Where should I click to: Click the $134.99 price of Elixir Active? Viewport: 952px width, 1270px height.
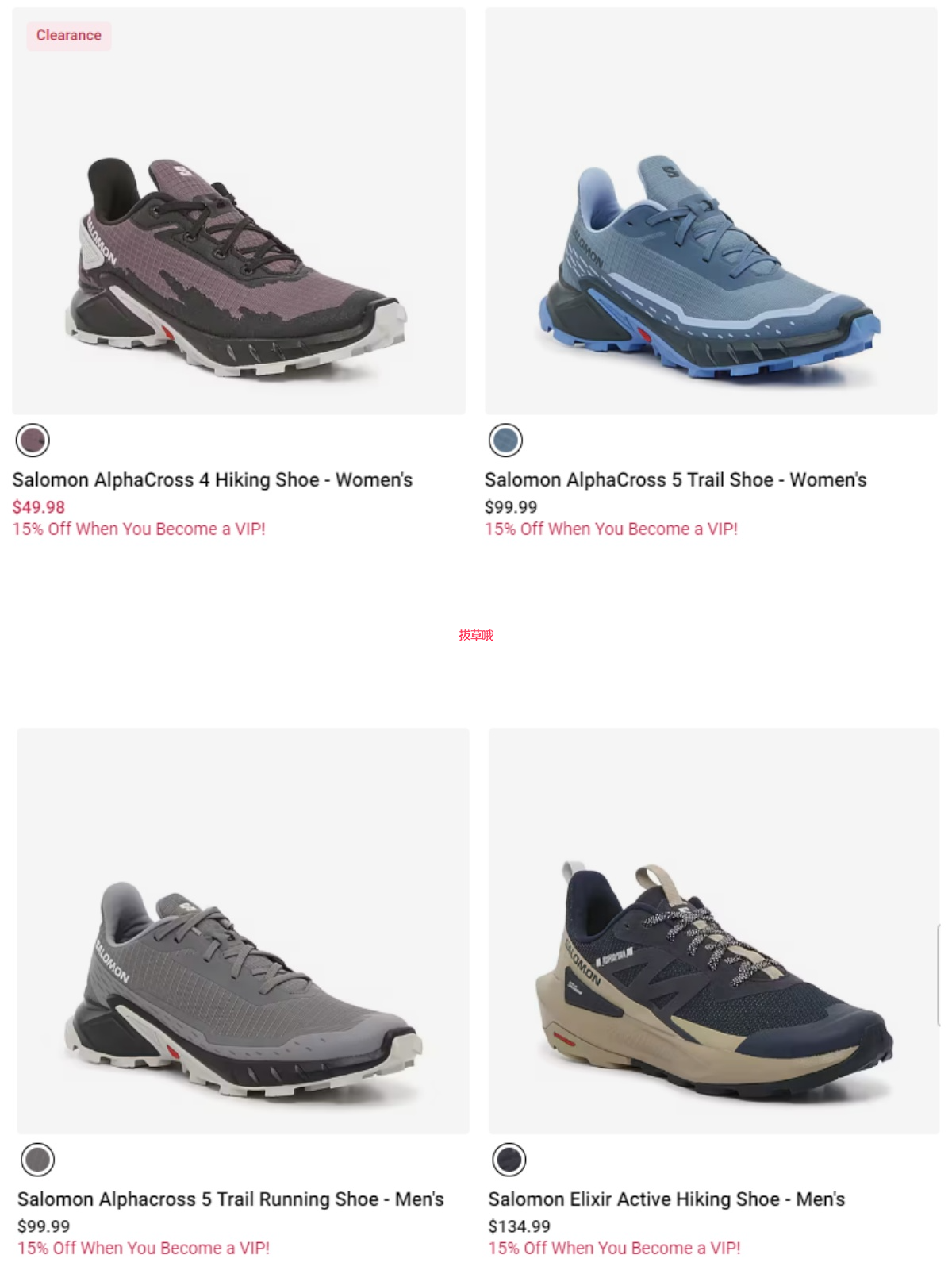(520, 1226)
